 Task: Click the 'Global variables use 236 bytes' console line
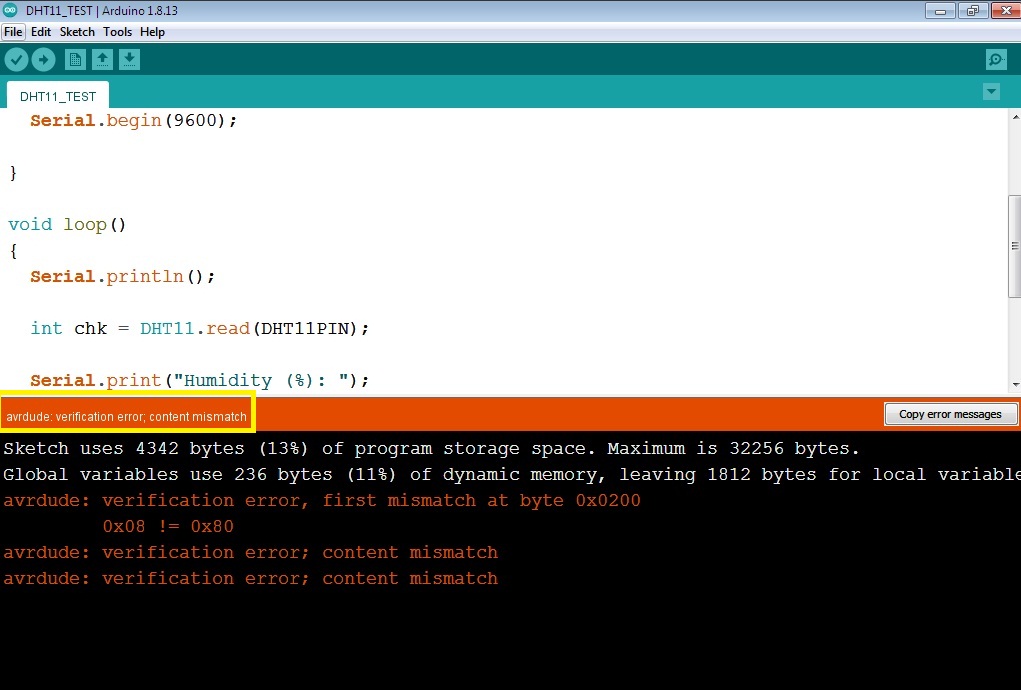click(x=511, y=475)
